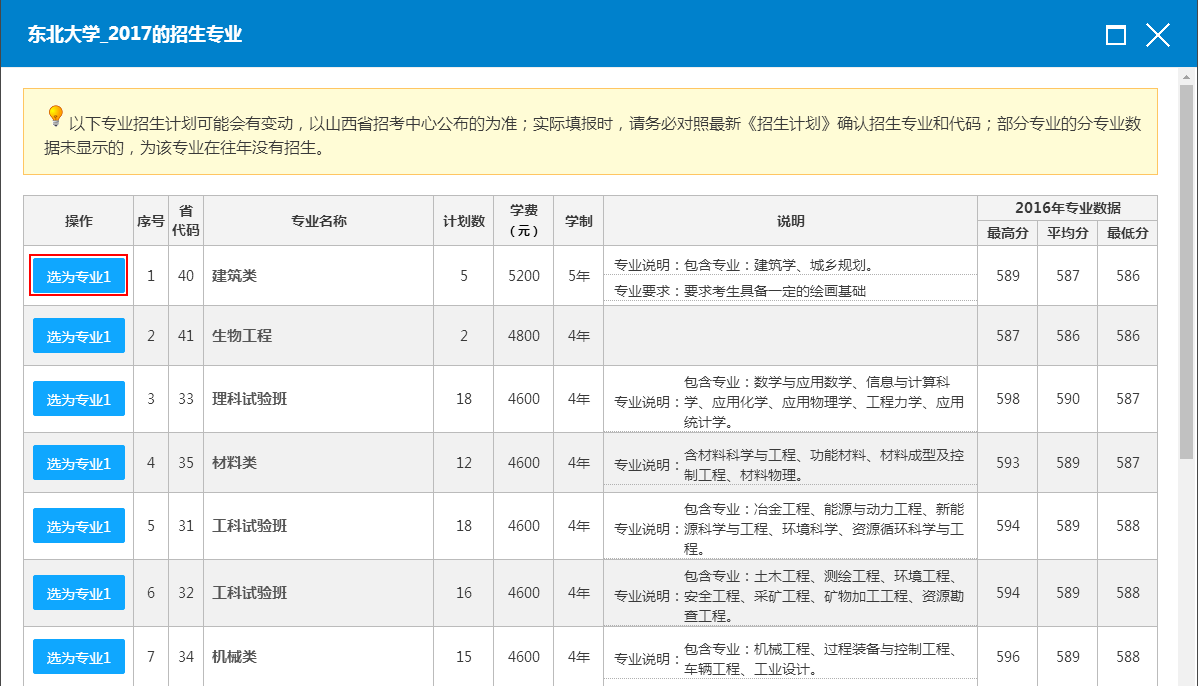Click the 最低分 column header

pos(1127,233)
